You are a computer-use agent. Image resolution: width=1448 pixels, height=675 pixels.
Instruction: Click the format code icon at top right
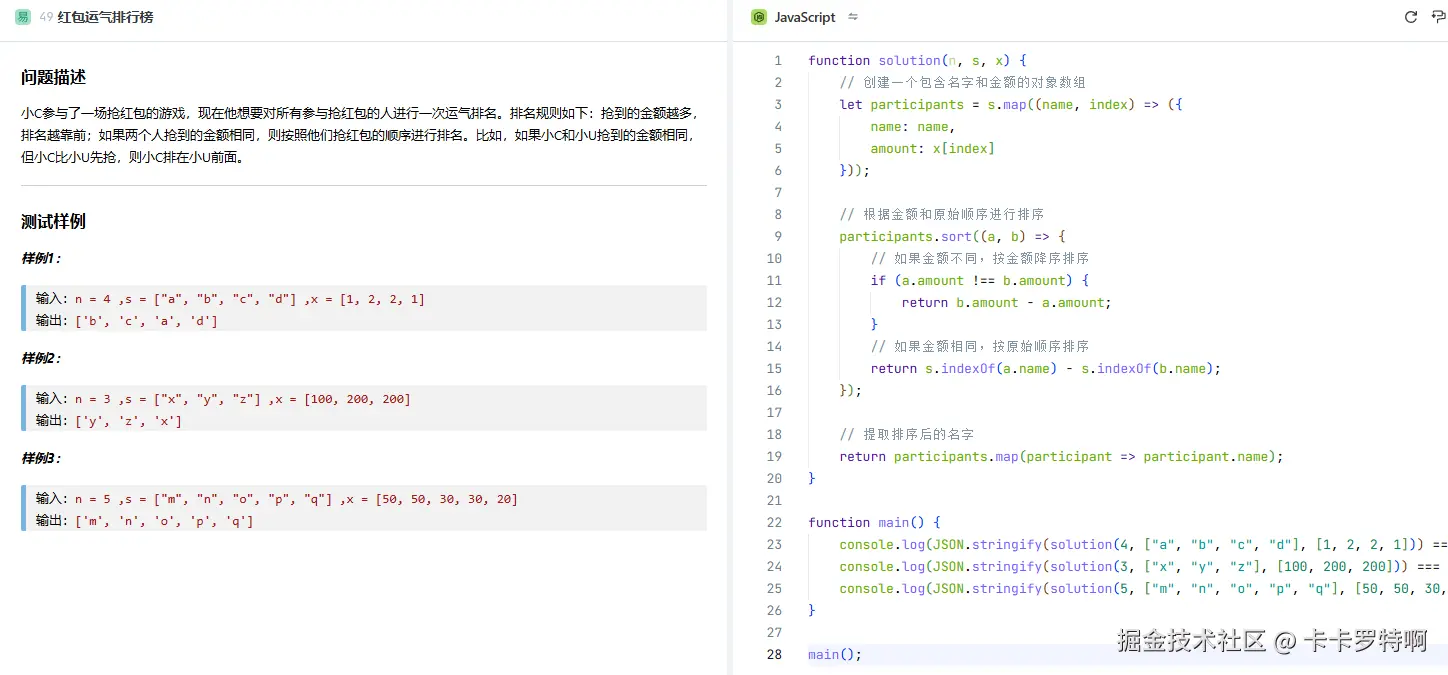pos(1439,17)
